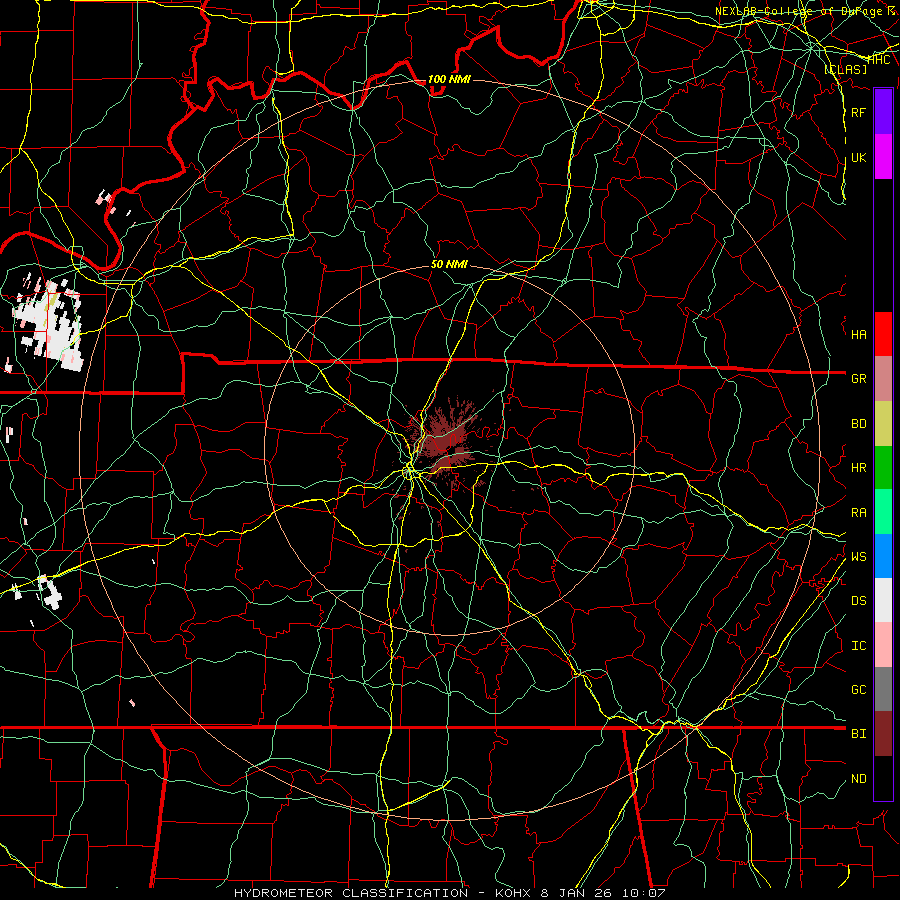This screenshot has height=900, width=900.
Task: Click the large white dry snow echo patch
Action: (49, 324)
